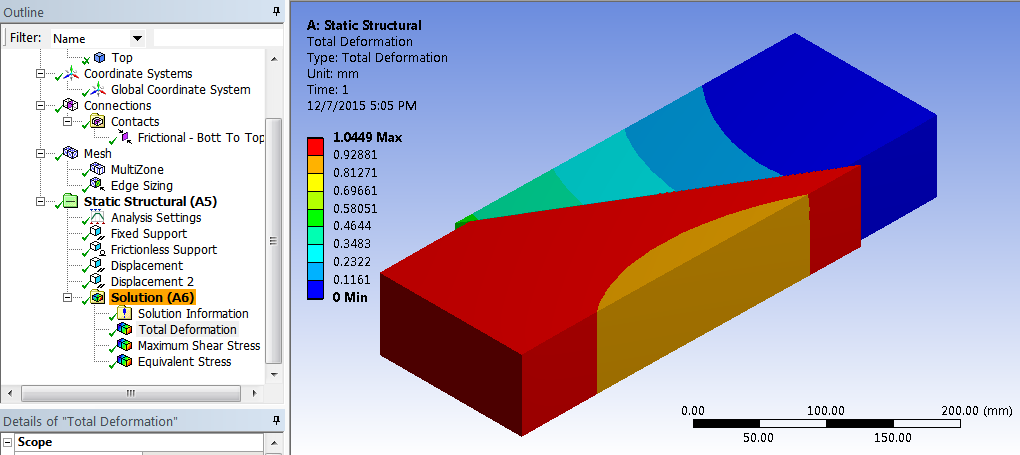Click the 'A: Static Structural' viewport title
Image resolution: width=1020 pixels, height=455 pixels.
click(x=364, y=25)
